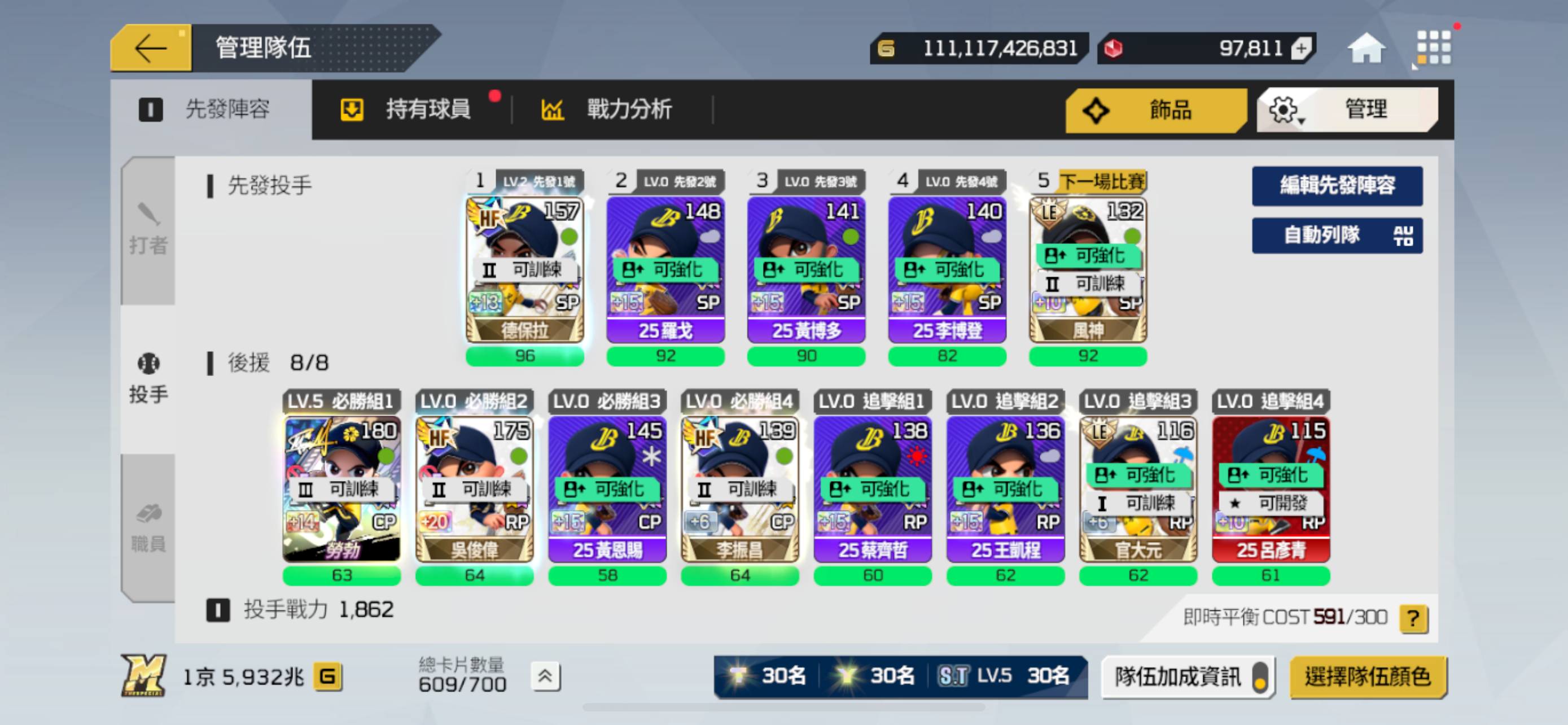Toggle the 自動列隊 AUTO lineup
Image resolution: width=1568 pixels, height=725 pixels.
[x=1337, y=235]
